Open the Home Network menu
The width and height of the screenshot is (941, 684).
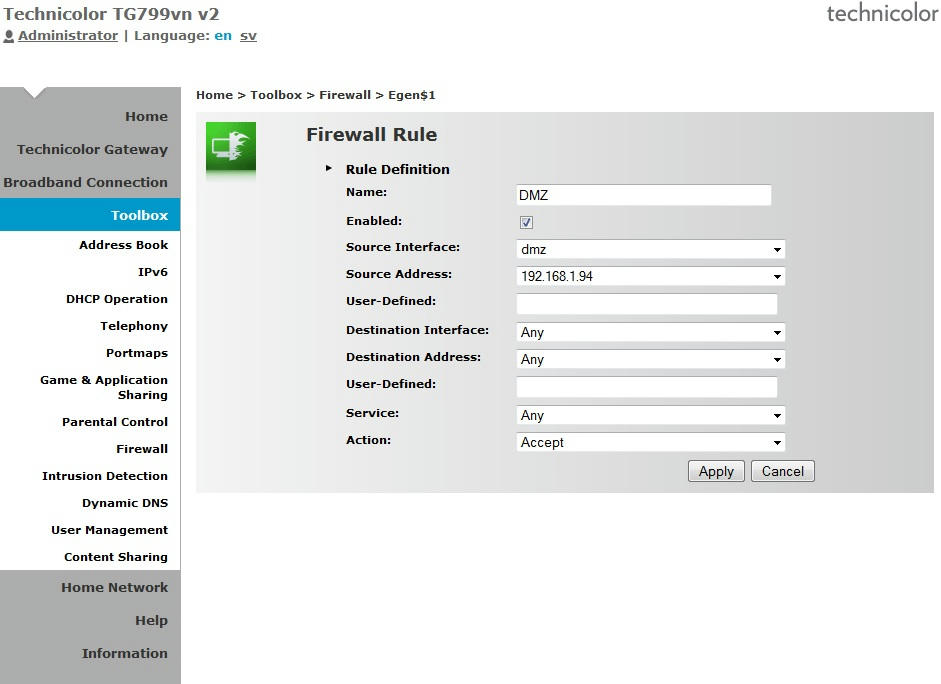pos(114,588)
